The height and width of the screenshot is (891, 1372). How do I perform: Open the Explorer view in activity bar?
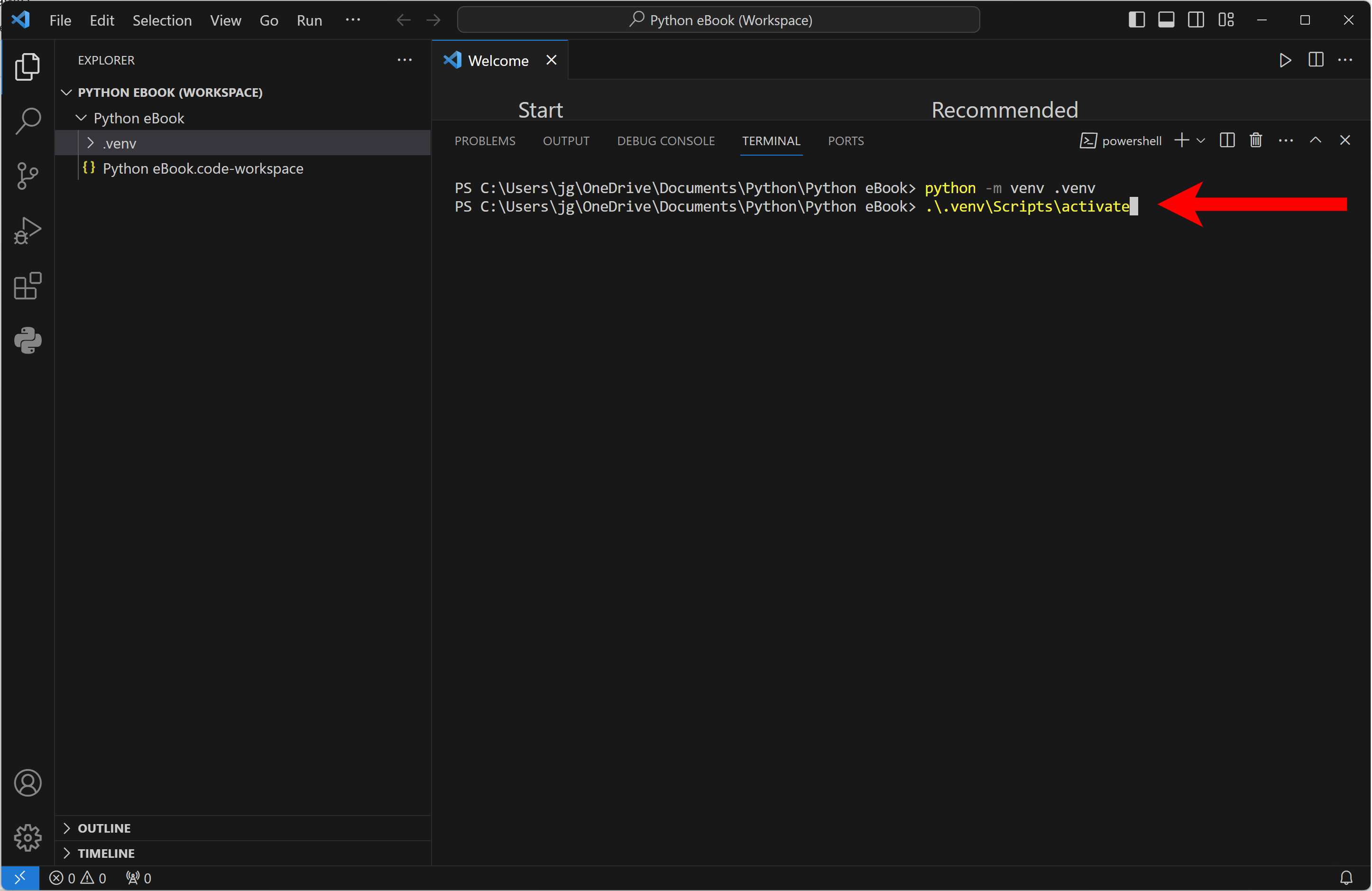point(27,66)
